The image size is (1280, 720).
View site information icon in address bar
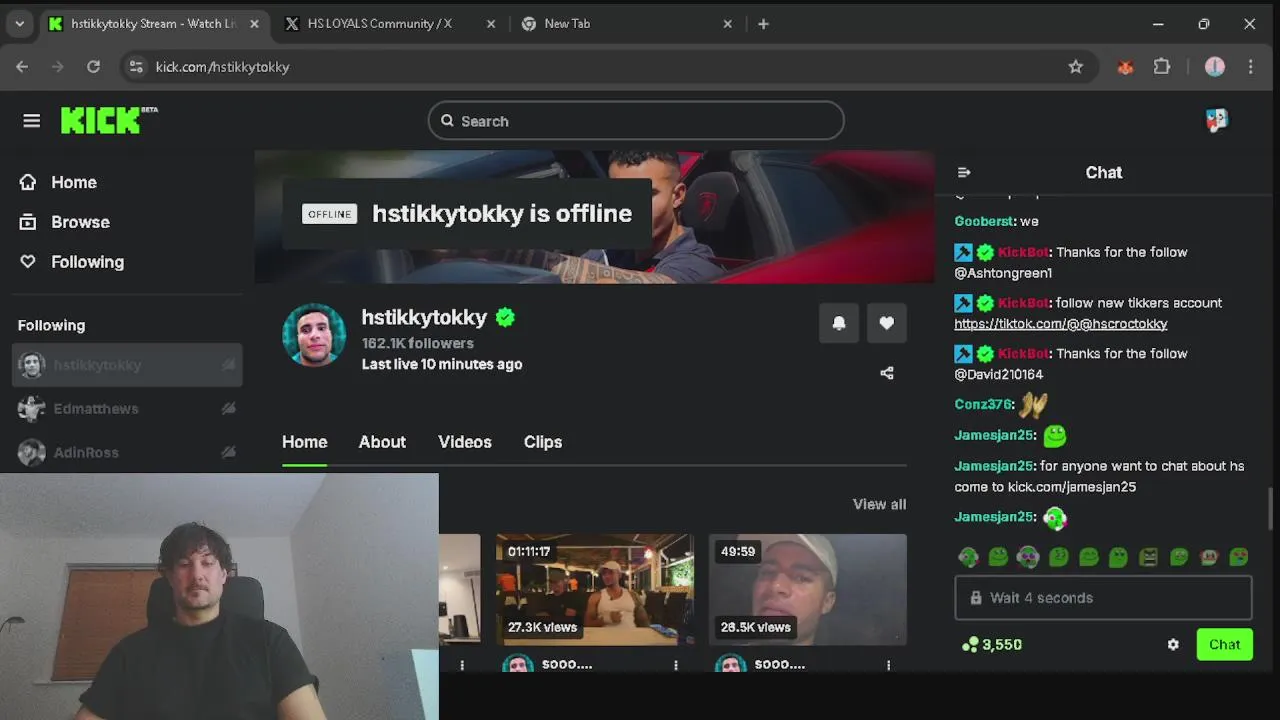(137, 67)
